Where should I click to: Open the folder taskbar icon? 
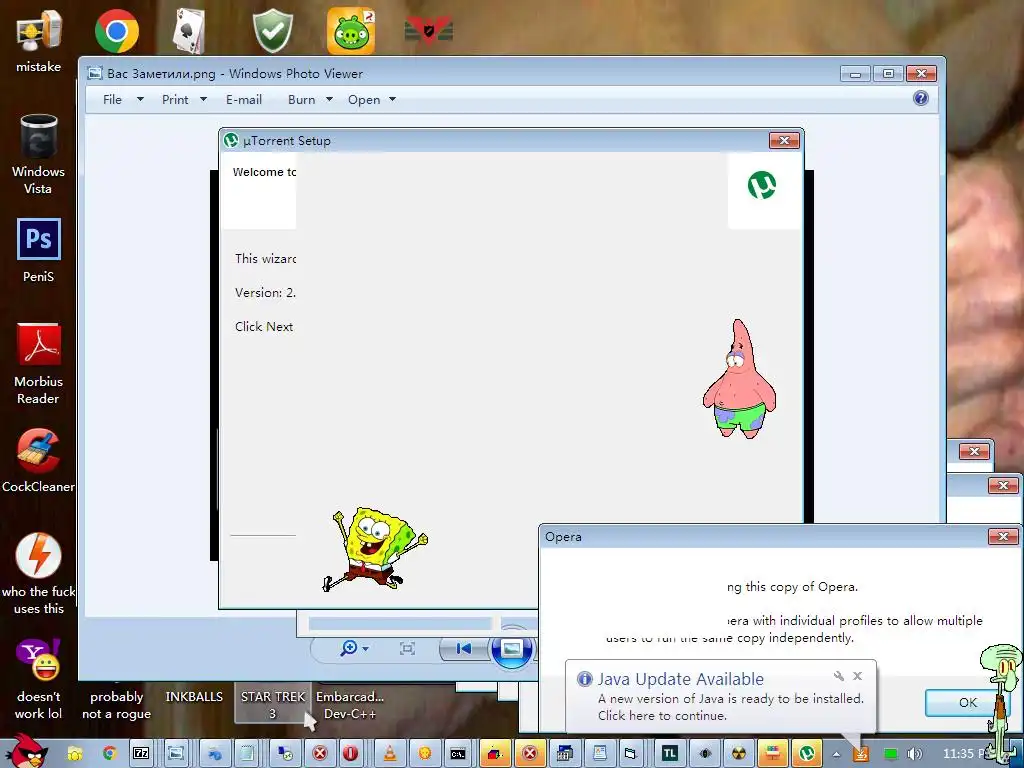[x=75, y=753]
